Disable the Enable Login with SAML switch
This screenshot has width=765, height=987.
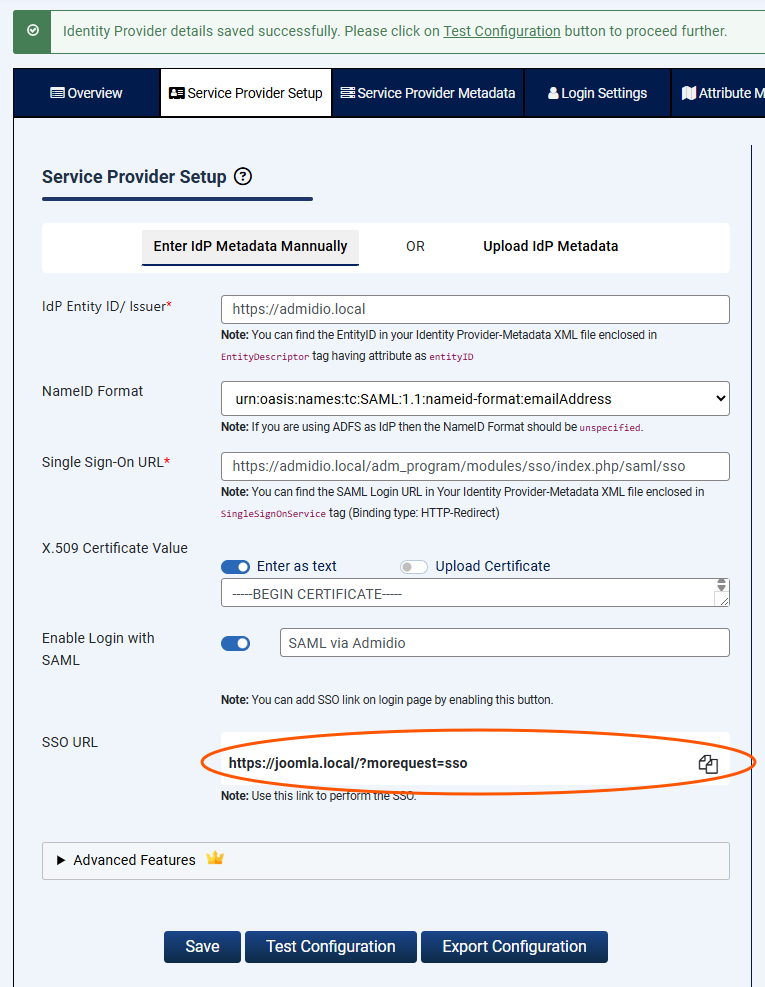click(x=235, y=643)
